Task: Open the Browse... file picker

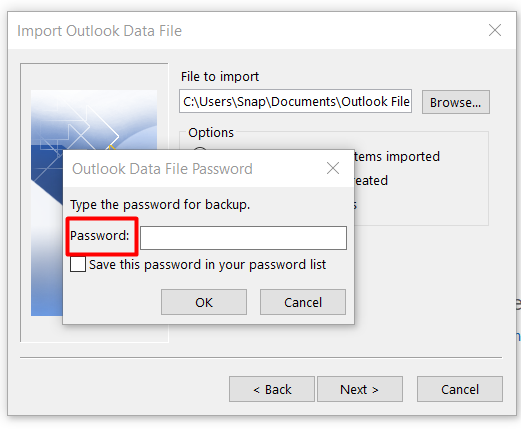Action: (455, 102)
